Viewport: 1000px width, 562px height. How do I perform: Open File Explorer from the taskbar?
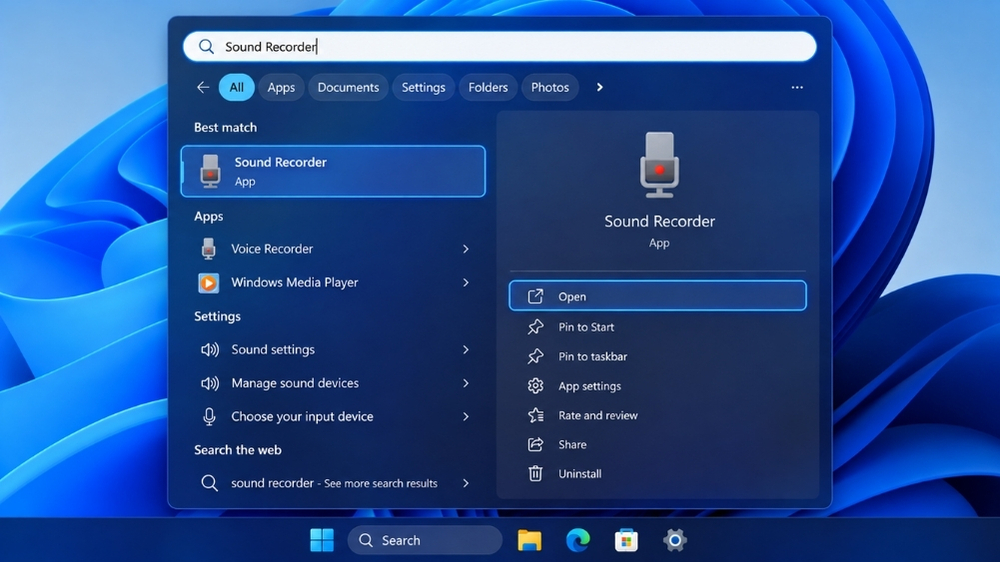(529, 540)
